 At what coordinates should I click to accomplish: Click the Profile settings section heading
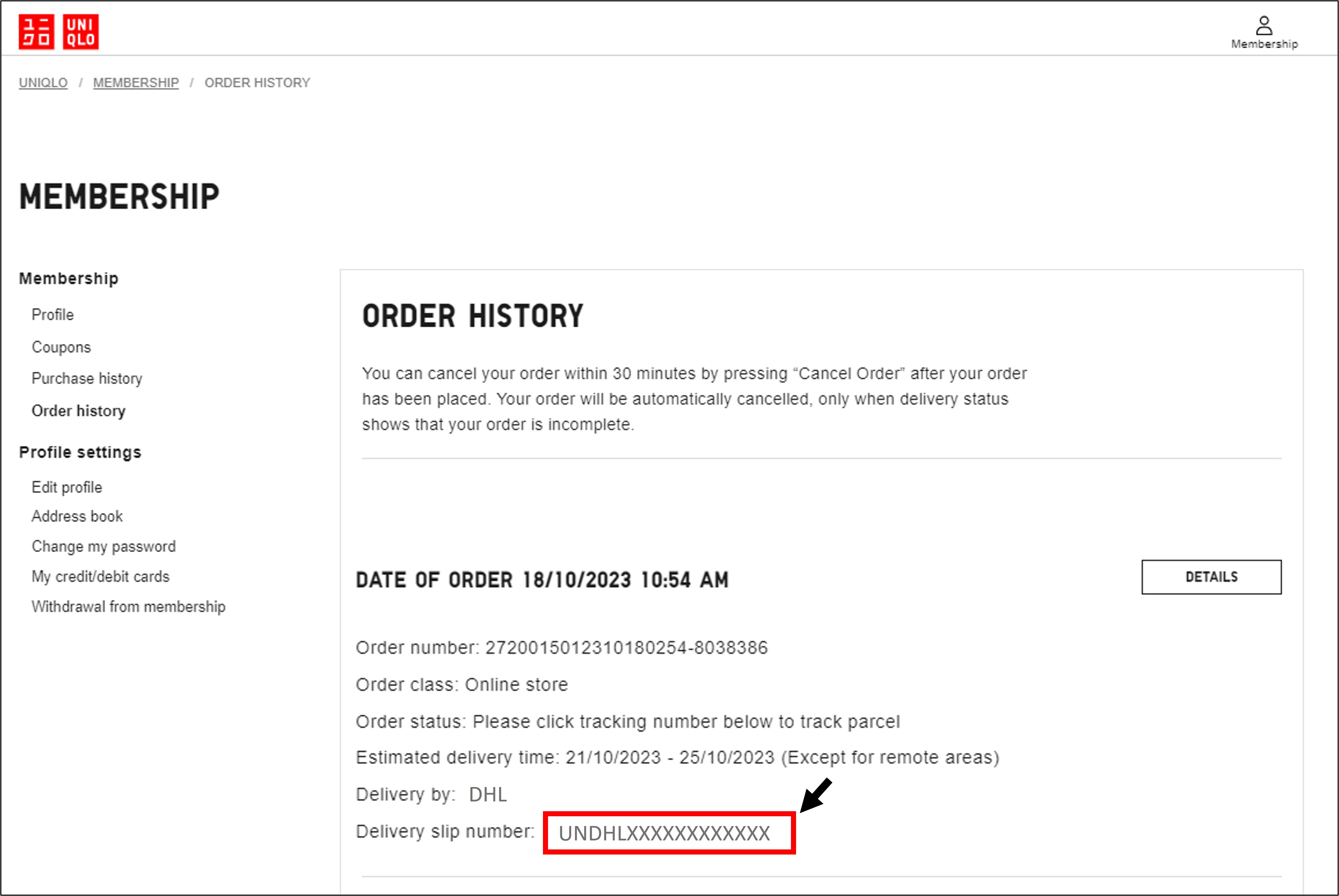pos(80,453)
